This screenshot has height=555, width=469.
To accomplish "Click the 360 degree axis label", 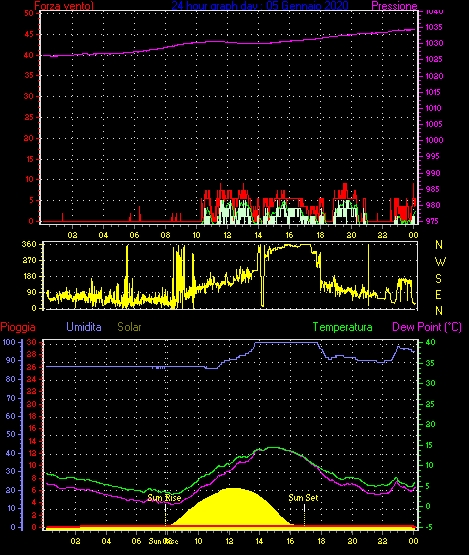I will click(x=29, y=244).
